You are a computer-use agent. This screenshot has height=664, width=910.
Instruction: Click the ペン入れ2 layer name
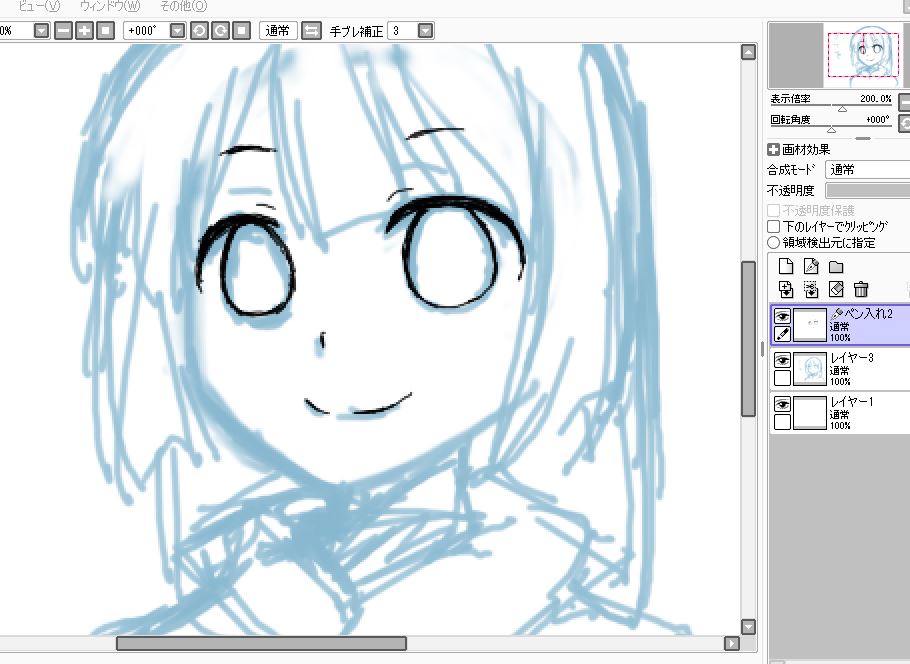coord(868,313)
